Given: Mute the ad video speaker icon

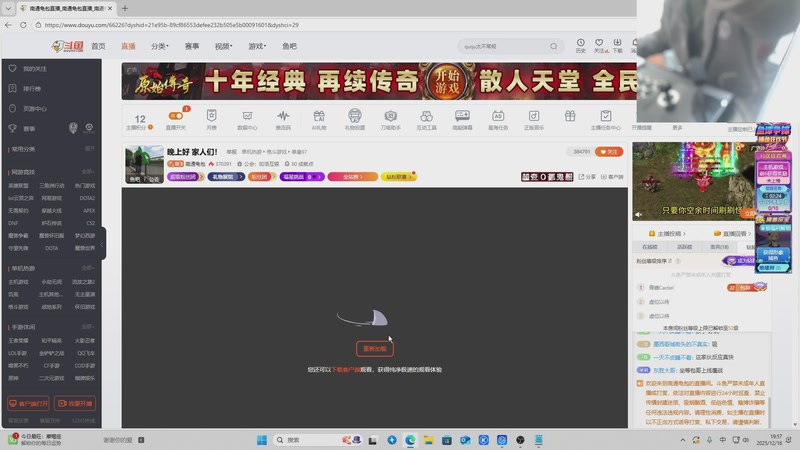Looking at the screenshot, I should [639, 215].
